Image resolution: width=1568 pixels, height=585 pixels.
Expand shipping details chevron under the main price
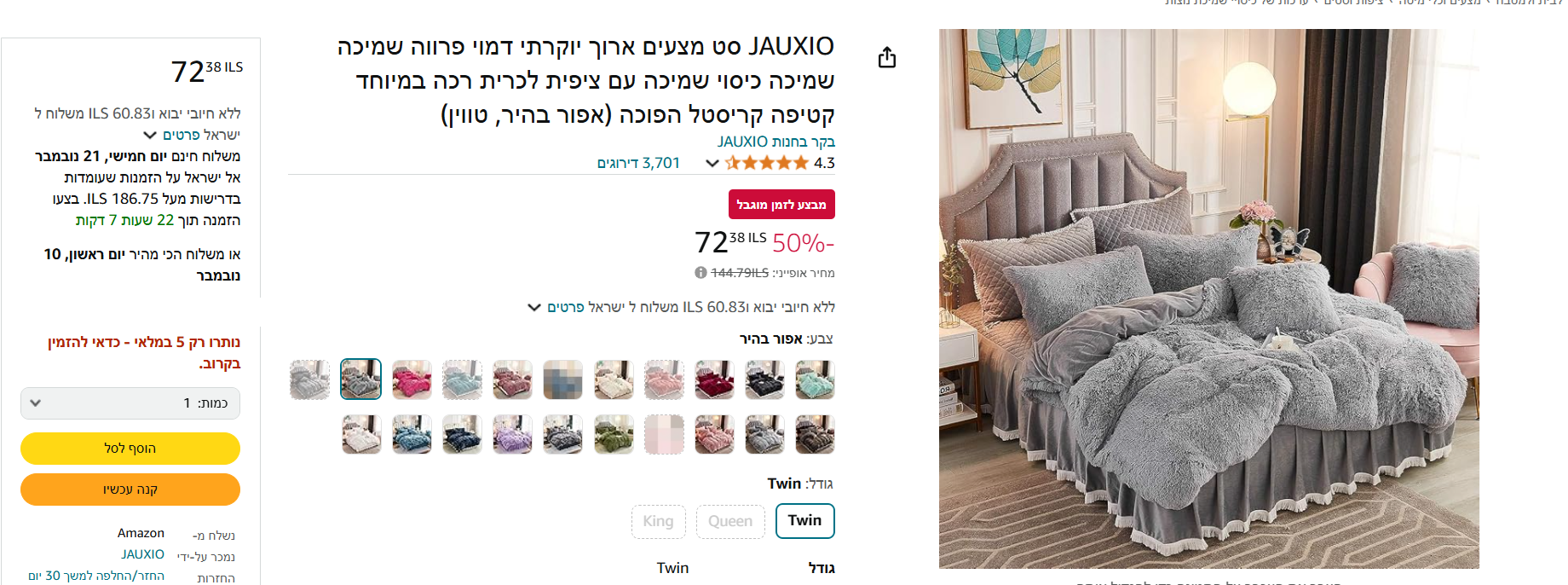coord(534,307)
